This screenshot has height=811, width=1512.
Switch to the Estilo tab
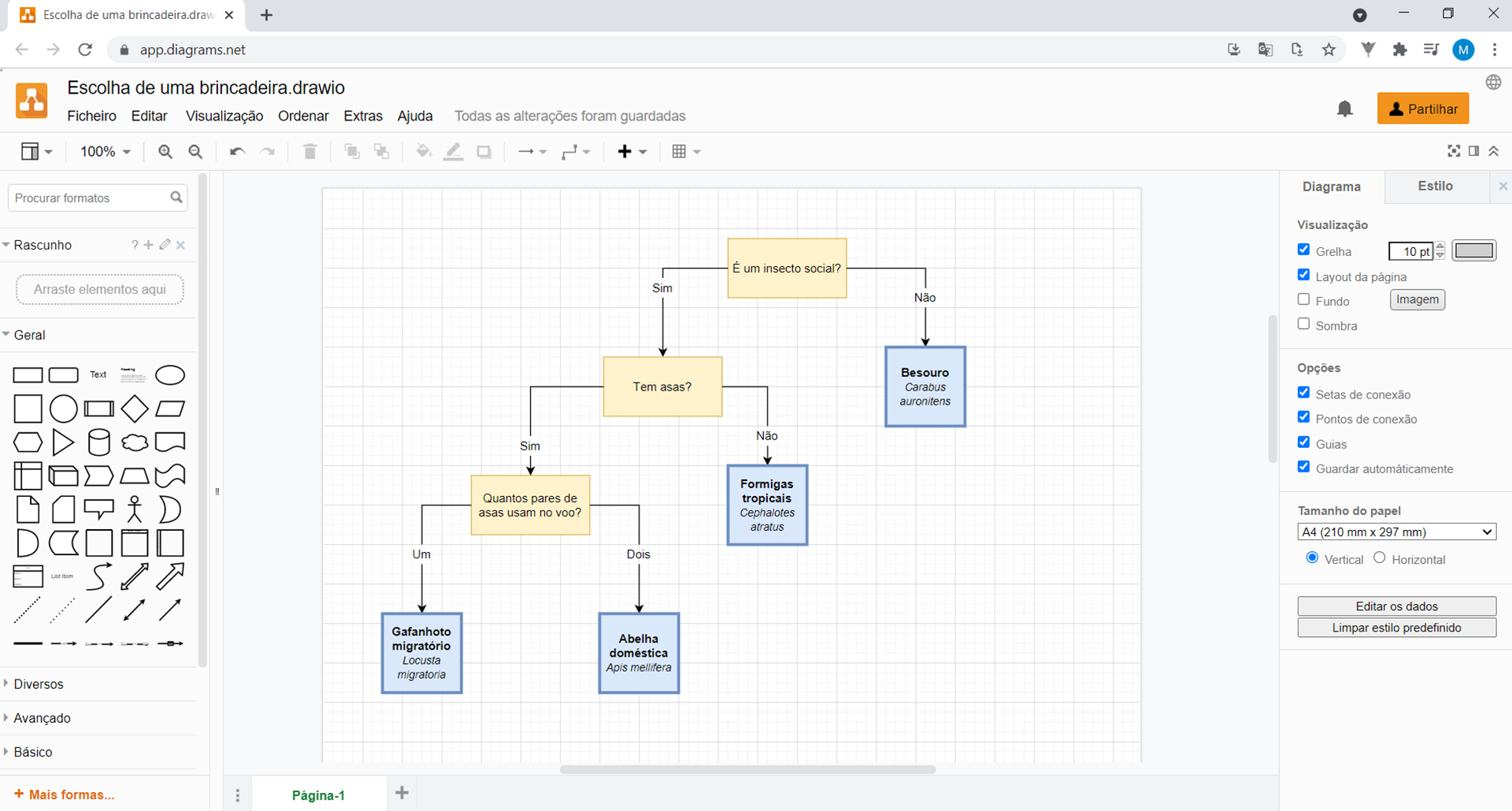pos(1436,186)
